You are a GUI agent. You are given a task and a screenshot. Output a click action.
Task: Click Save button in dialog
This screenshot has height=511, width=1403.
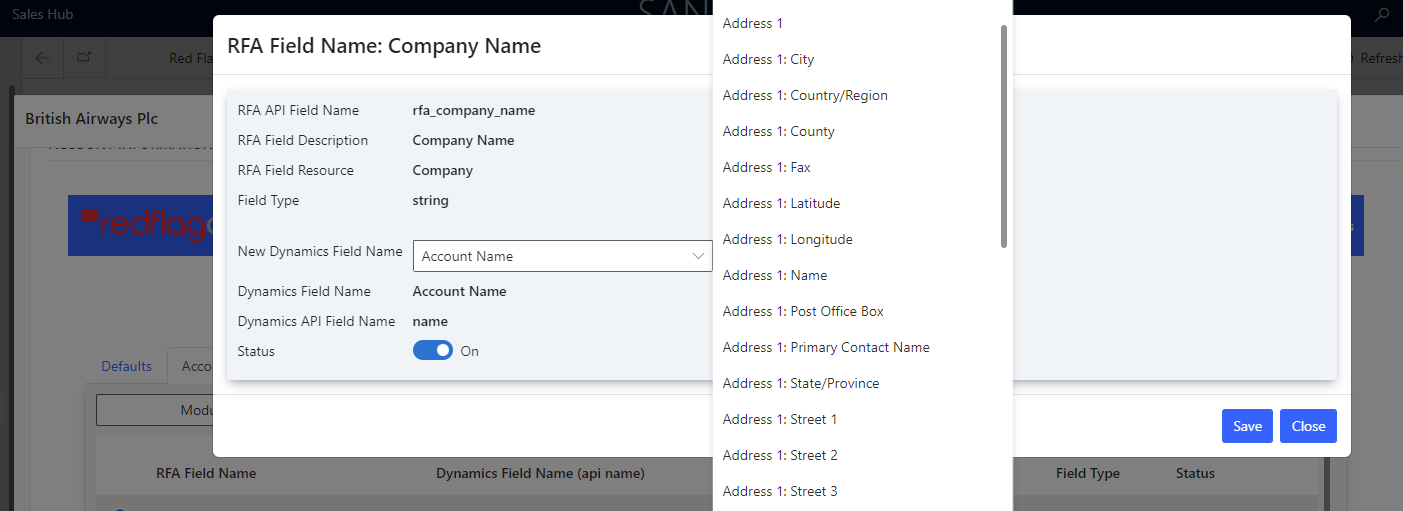coord(1247,426)
